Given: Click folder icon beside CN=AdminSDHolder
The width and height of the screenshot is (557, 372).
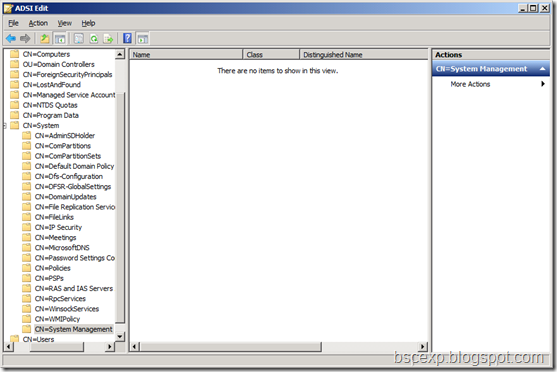Looking at the screenshot, I should point(26,135).
